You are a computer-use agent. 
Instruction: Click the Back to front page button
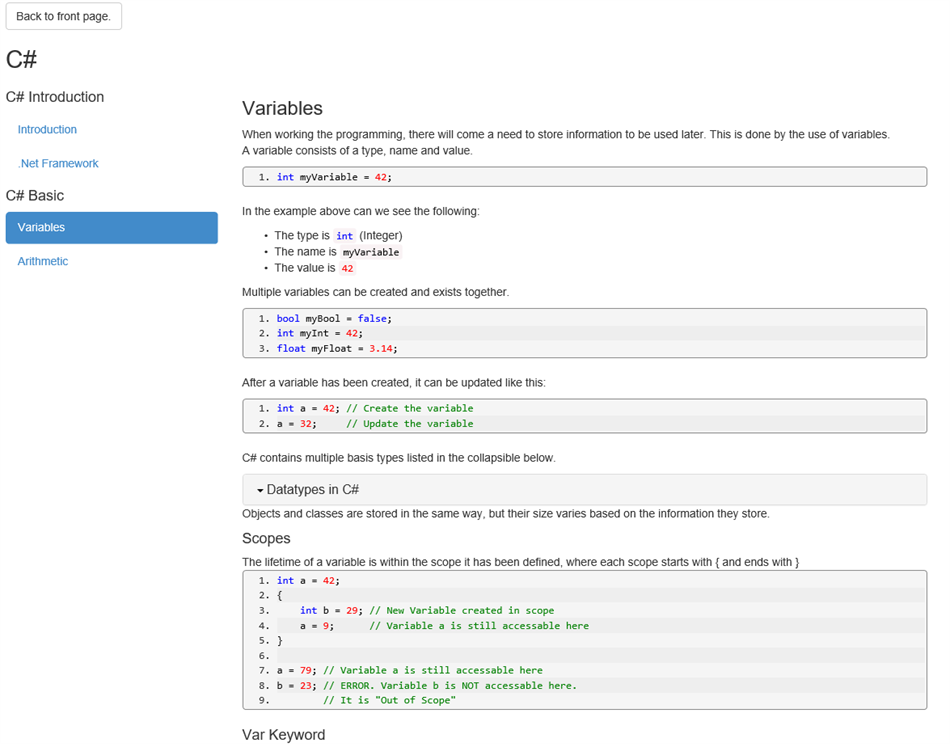point(63,17)
